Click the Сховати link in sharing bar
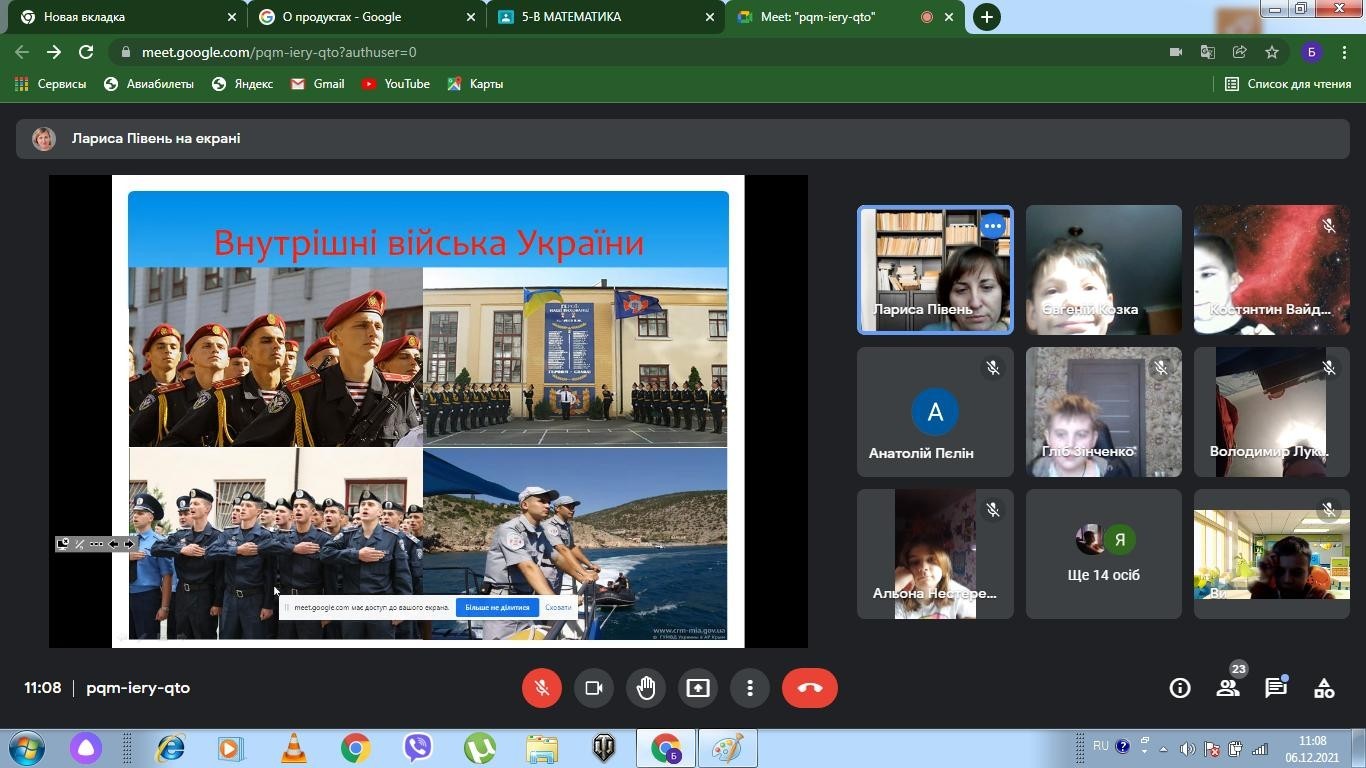Image resolution: width=1366 pixels, height=768 pixels. 558,607
